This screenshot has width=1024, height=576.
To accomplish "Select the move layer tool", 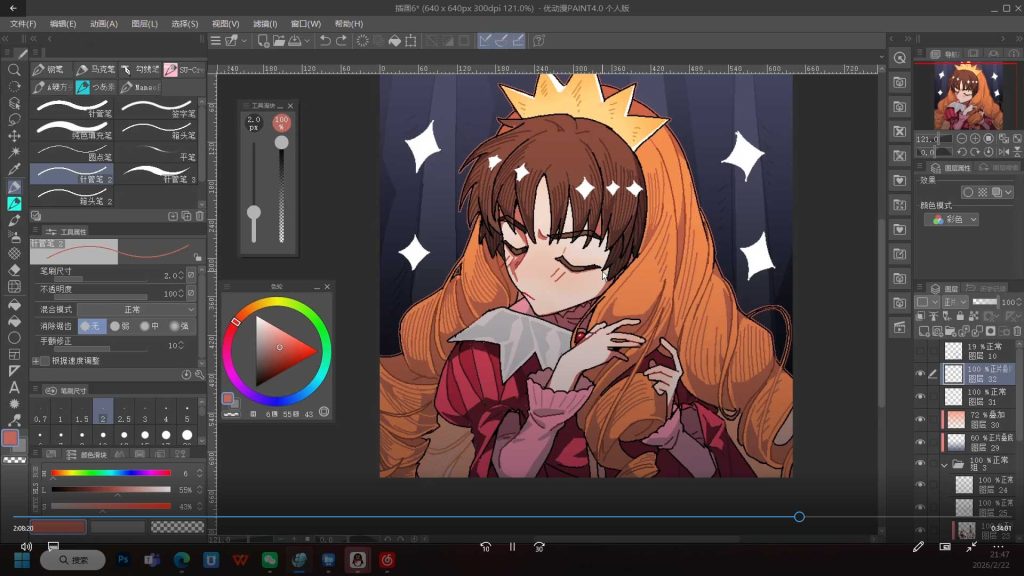I will 14,136.
